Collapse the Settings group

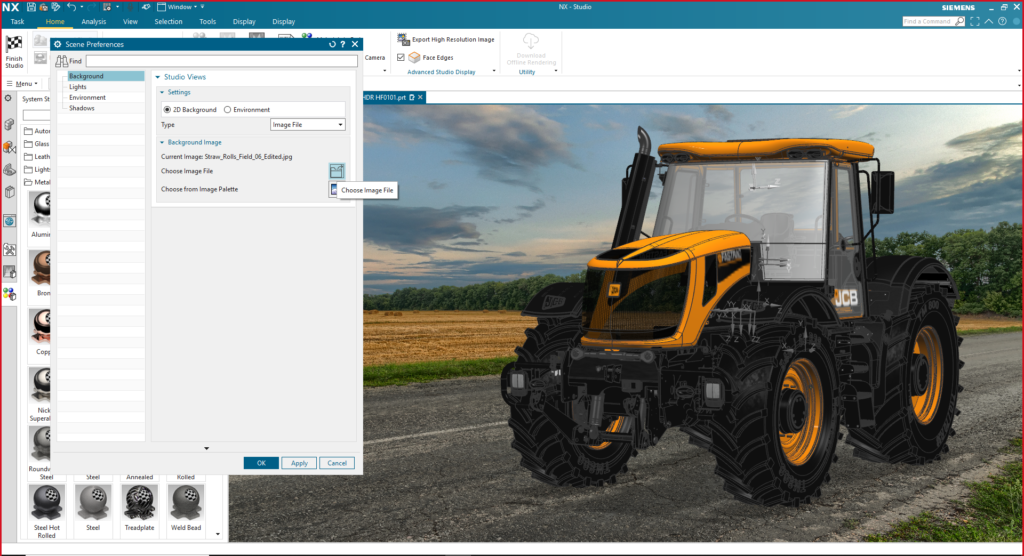tap(163, 93)
